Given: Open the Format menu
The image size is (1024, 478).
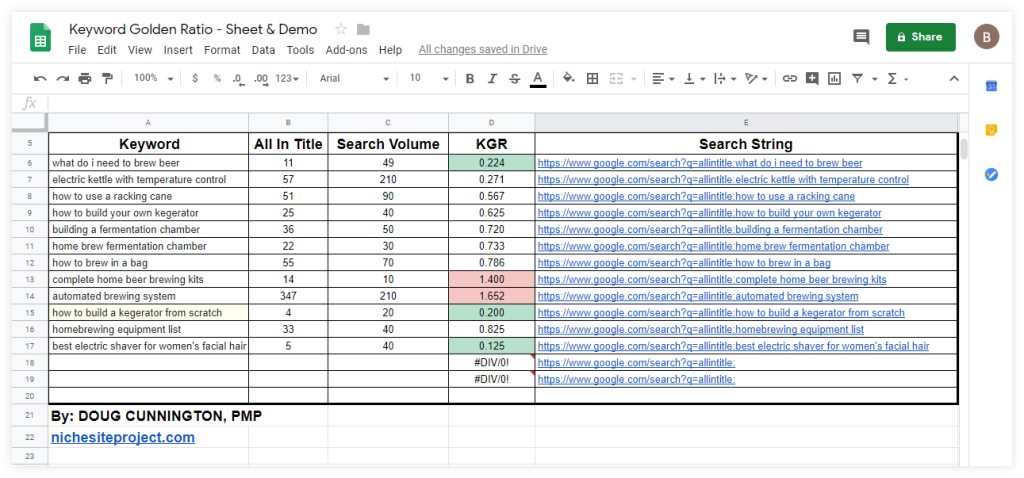Looking at the screenshot, I should pyautogui.click(x=222, y=50).
